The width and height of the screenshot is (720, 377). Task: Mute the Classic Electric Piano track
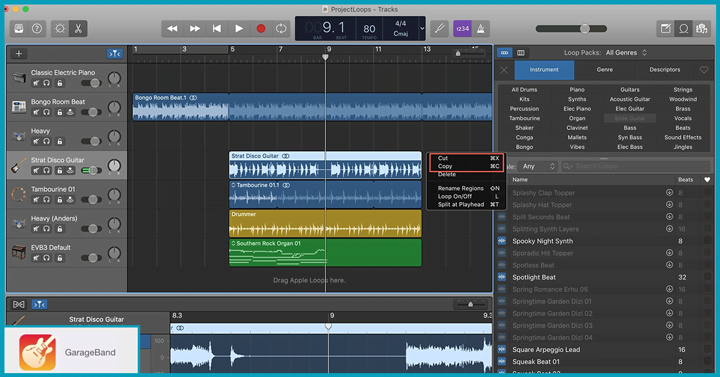point(36,83)
